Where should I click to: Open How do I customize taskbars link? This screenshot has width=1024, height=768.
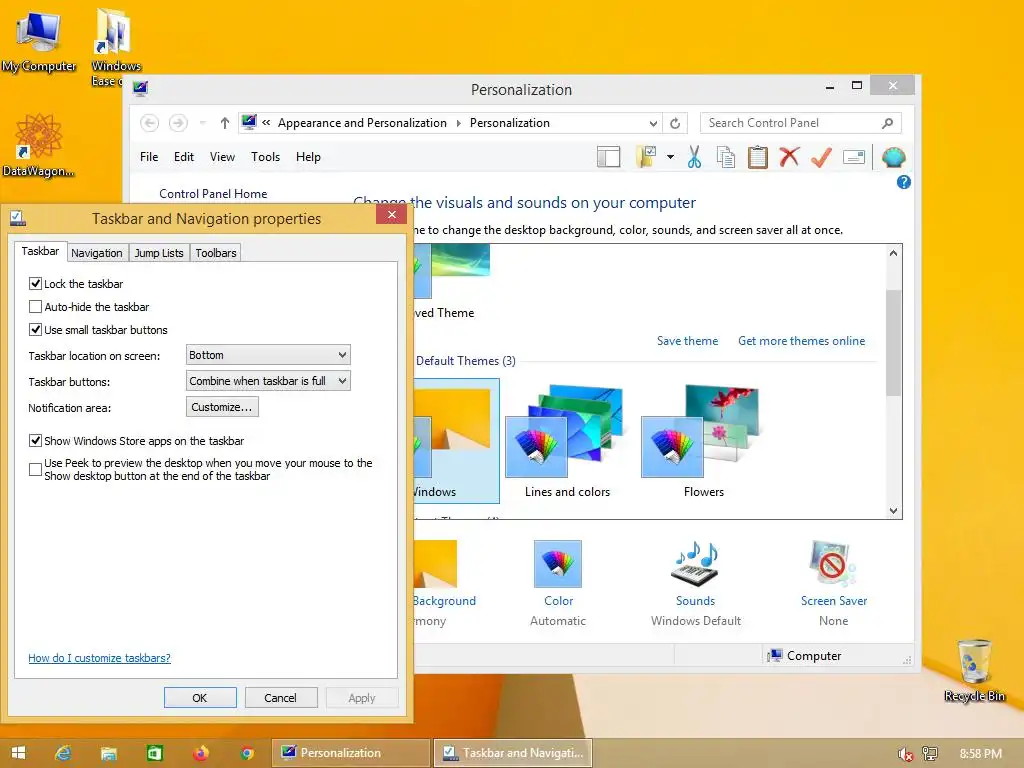point(99,658)
